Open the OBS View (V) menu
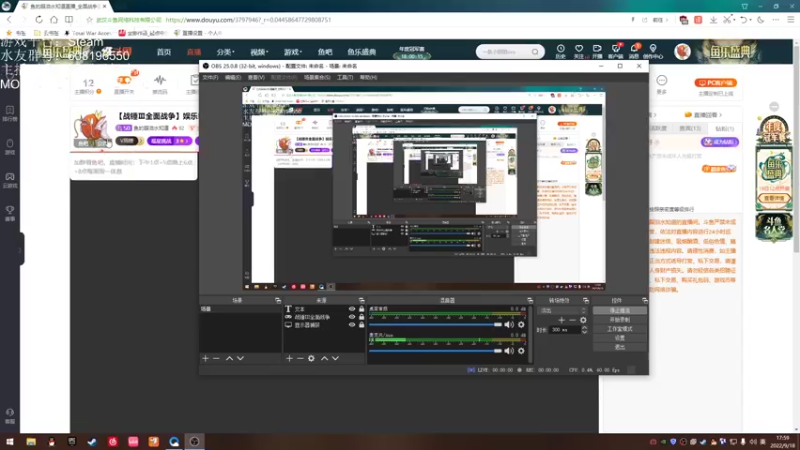Image resolution: width=800 pixels, height=450 pixels. coord(256,78)
